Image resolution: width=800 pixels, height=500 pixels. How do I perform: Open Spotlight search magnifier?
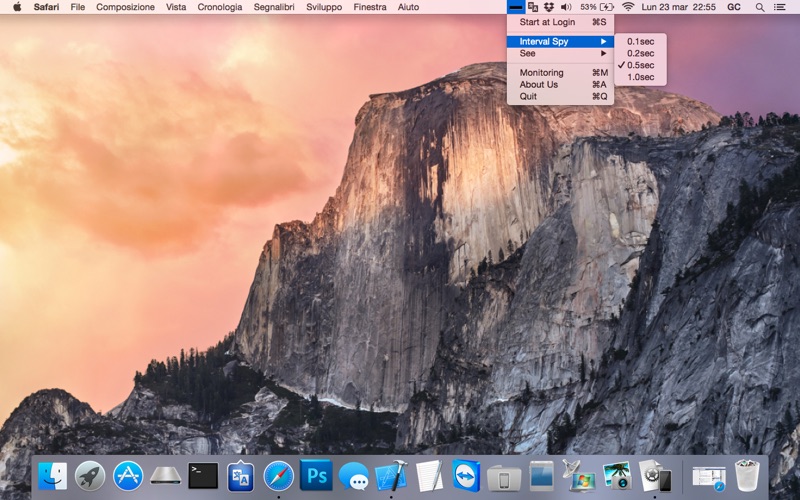(x=760, y=7)
